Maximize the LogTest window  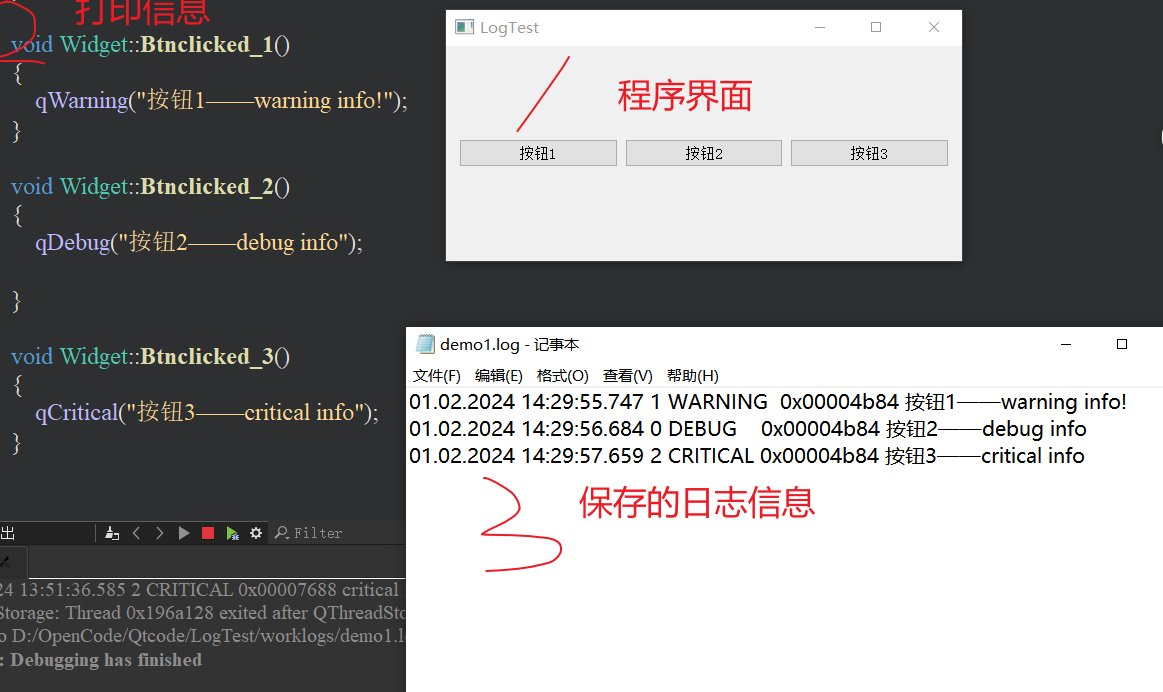[x=876, y=27]
